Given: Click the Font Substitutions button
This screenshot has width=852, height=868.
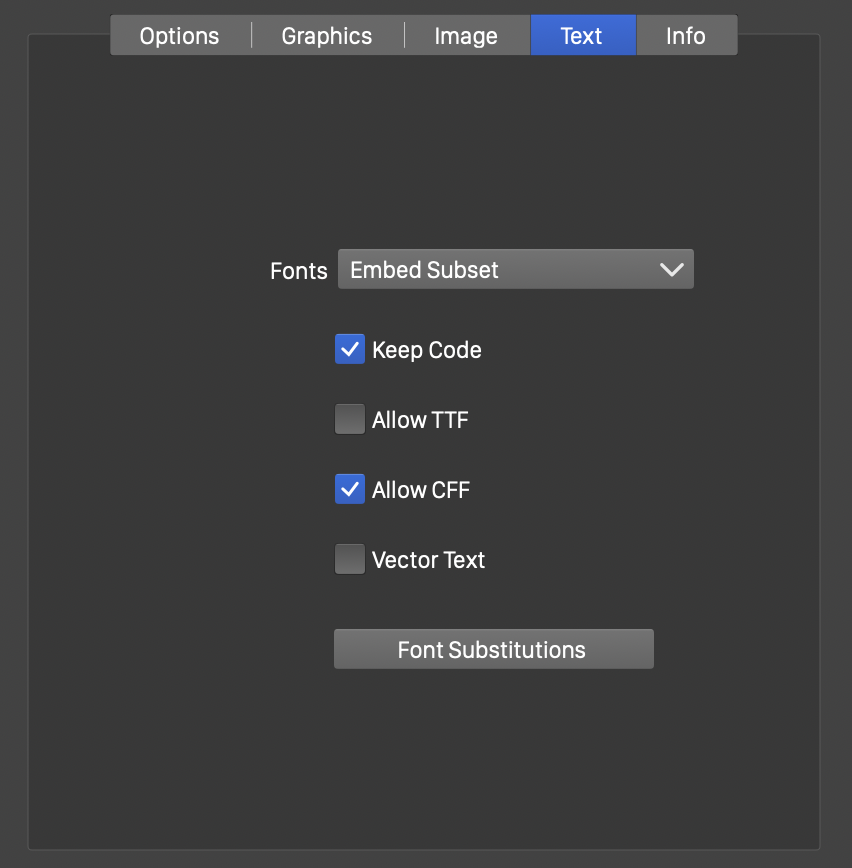Looking at the screenshot, I should [493, 650].
